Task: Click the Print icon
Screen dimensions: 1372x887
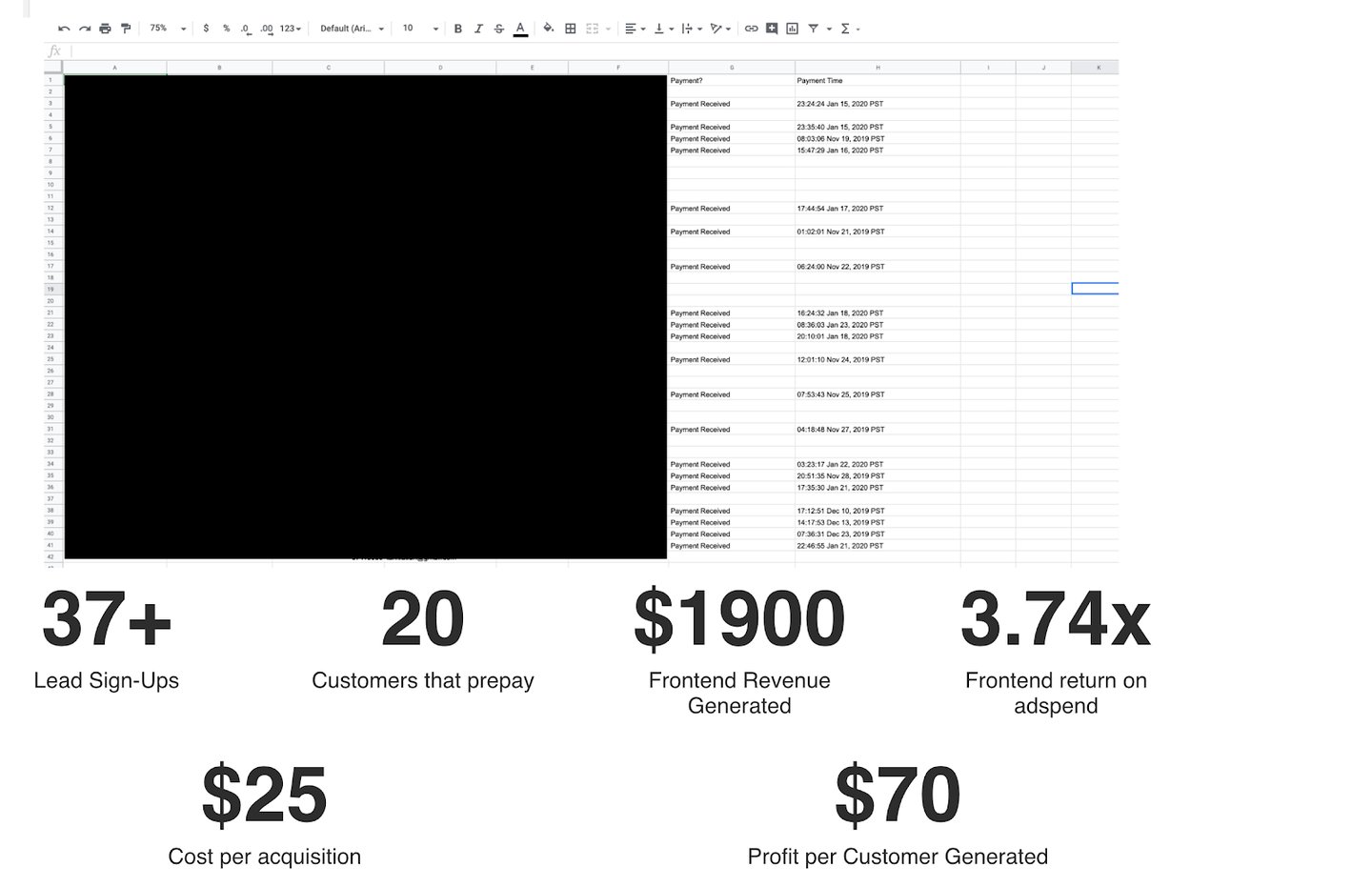Action: coord(105,29)
